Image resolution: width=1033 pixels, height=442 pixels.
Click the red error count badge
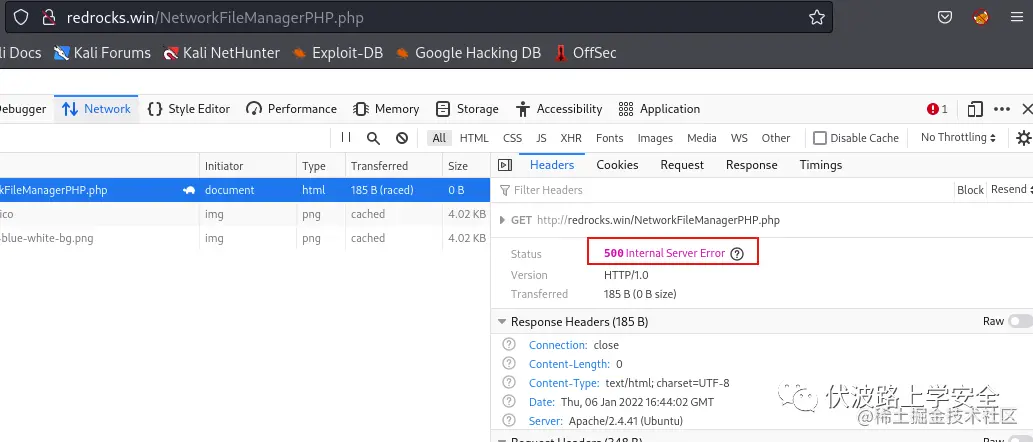point(937,109)
